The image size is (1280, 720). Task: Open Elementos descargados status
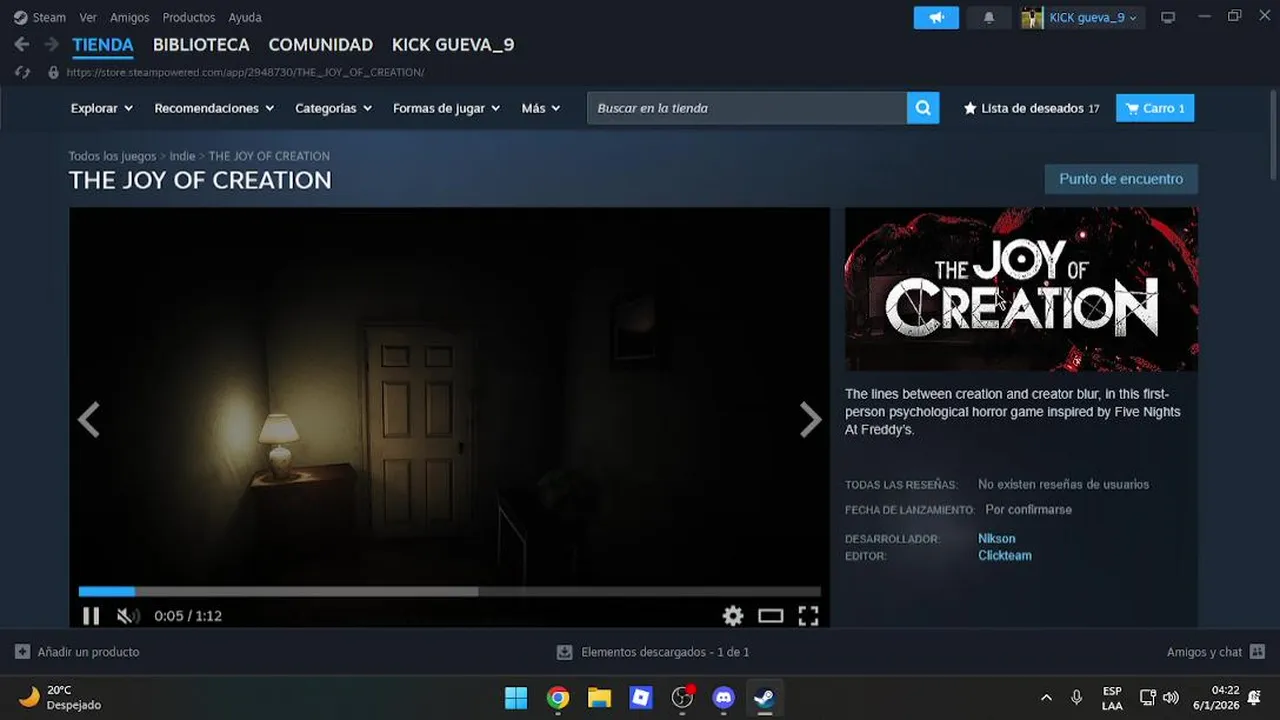coord(665,652)
